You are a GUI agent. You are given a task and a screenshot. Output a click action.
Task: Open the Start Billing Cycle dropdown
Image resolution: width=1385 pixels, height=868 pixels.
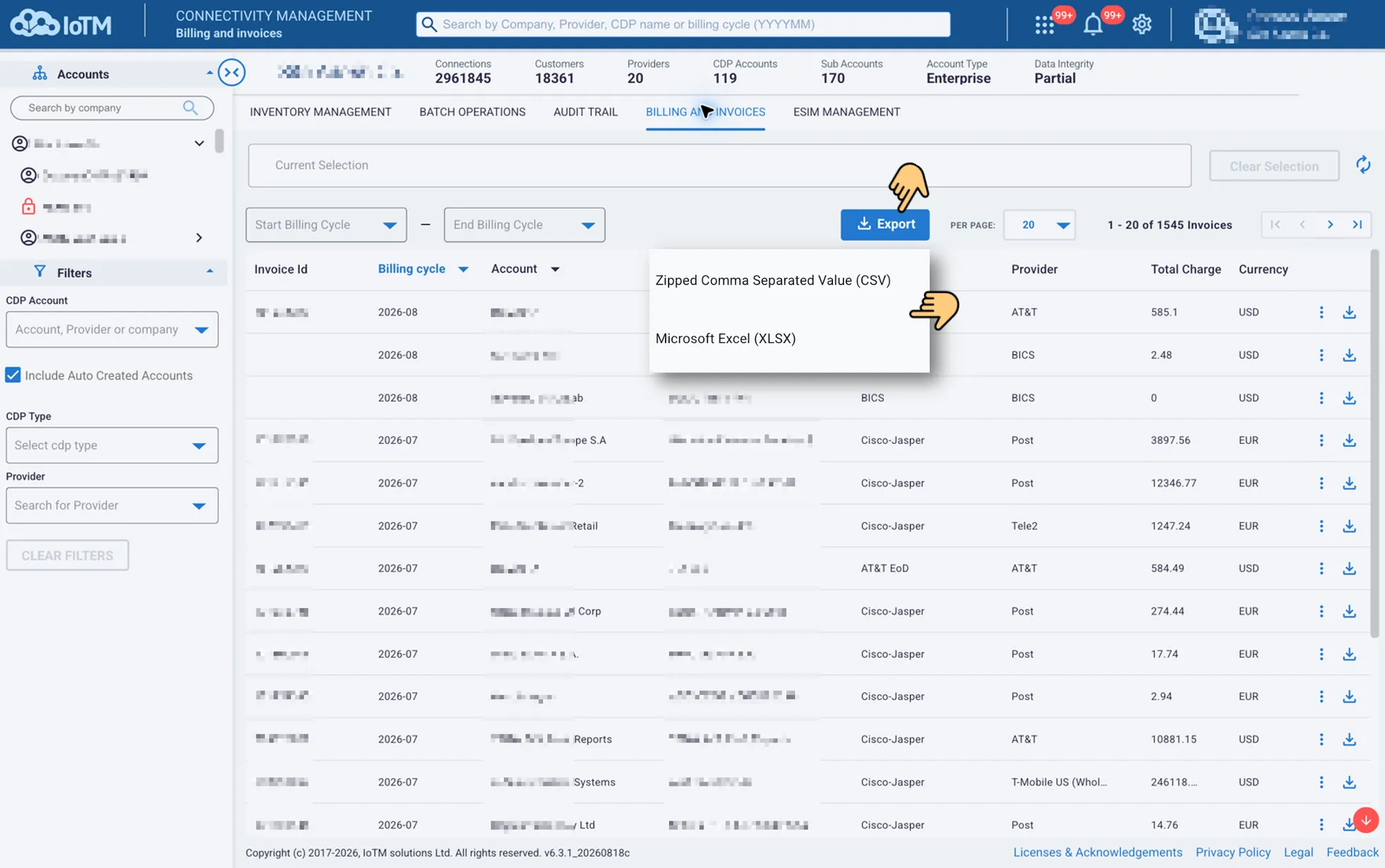tap(325, 224)
